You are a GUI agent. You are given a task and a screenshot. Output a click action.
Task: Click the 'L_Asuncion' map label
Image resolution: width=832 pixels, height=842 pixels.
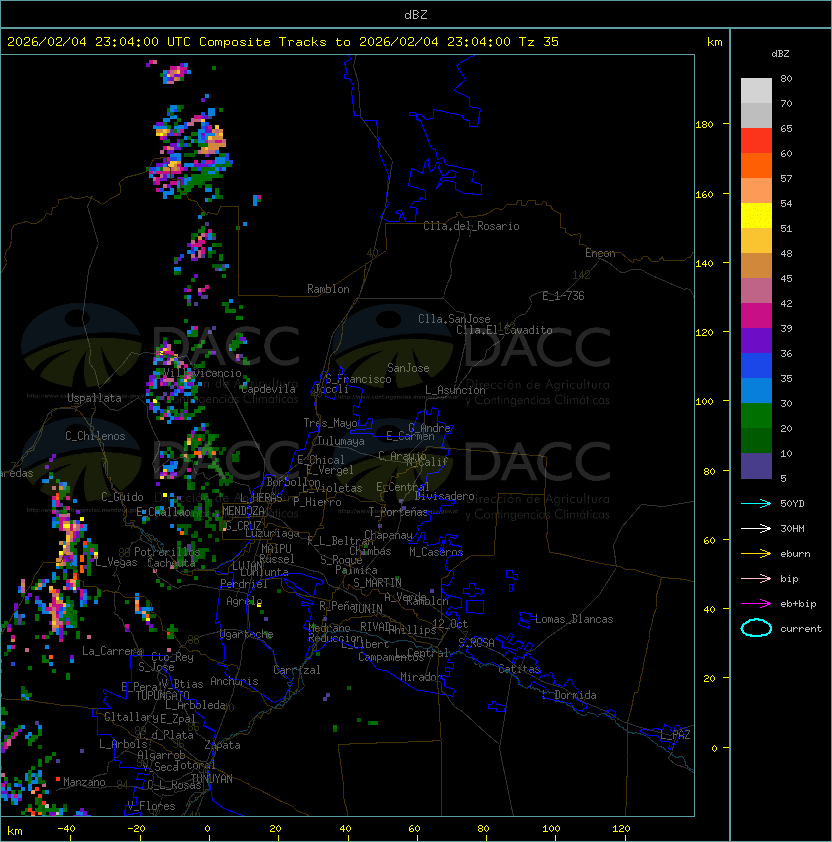click(x=455, y=390)
